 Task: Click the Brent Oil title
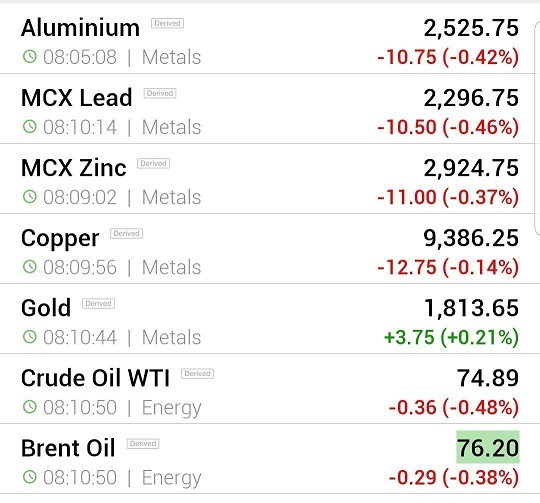[68, 448]
